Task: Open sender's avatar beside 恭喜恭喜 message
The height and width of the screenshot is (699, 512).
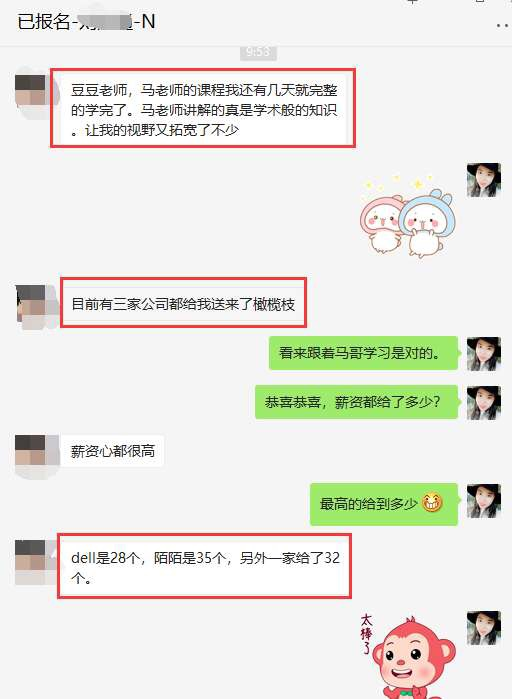Action: tap(484, 403)
